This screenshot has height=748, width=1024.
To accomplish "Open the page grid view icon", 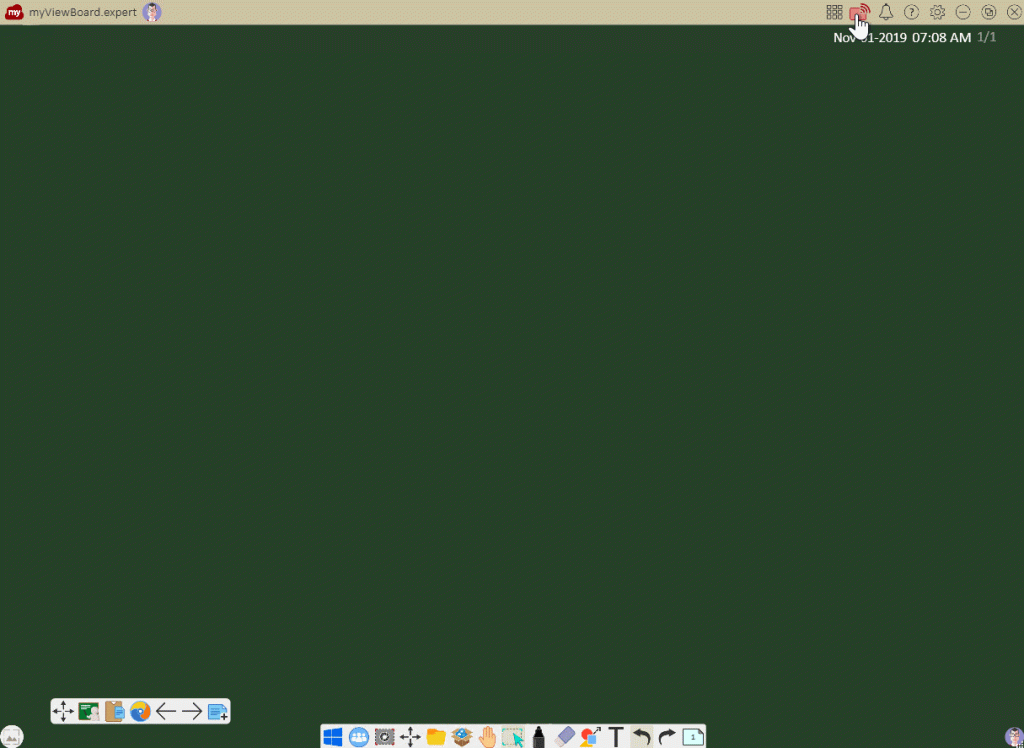I will pos(834,12).
